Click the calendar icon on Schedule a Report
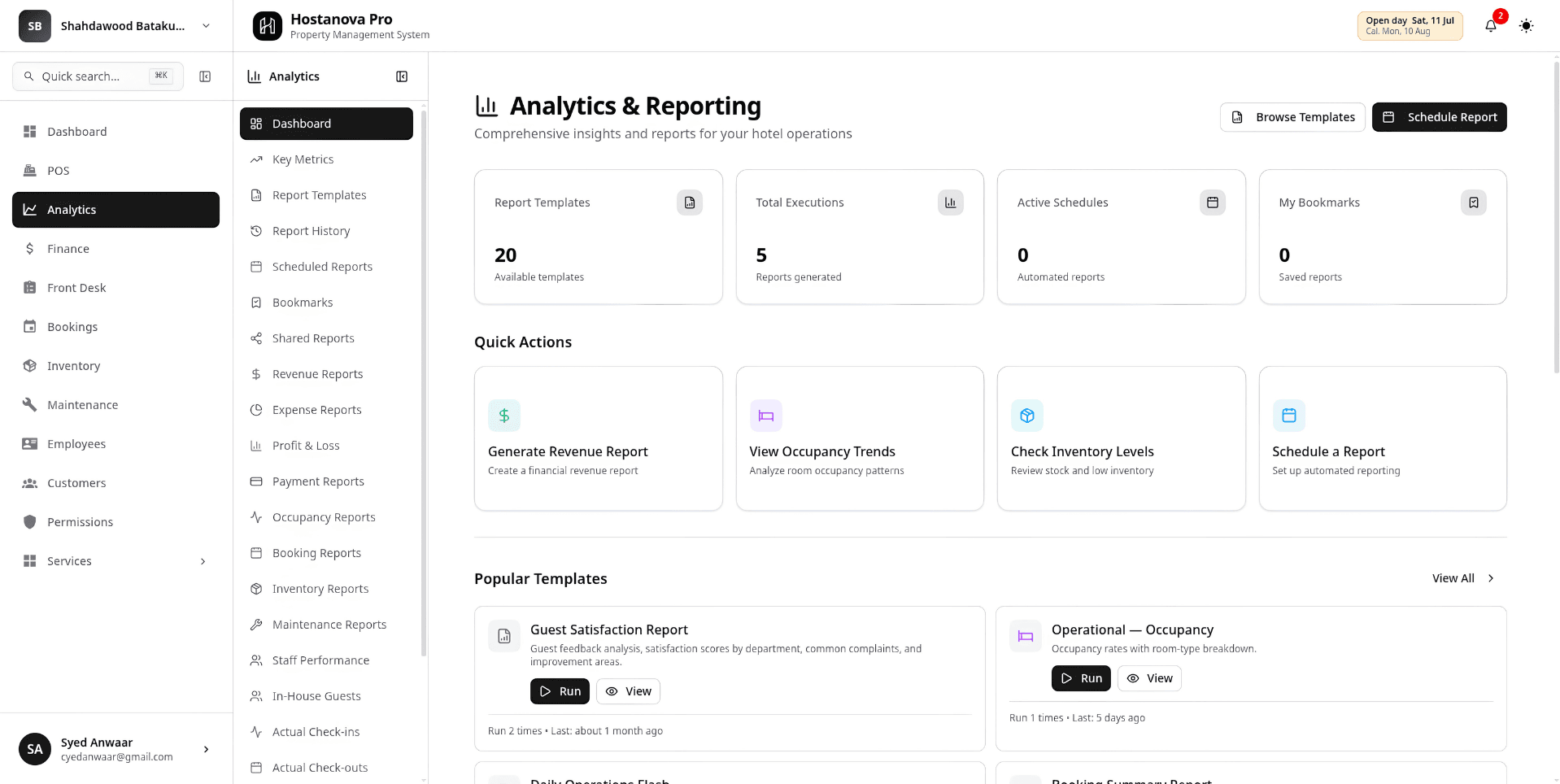1560x784 pixels. click(1289, 416)
